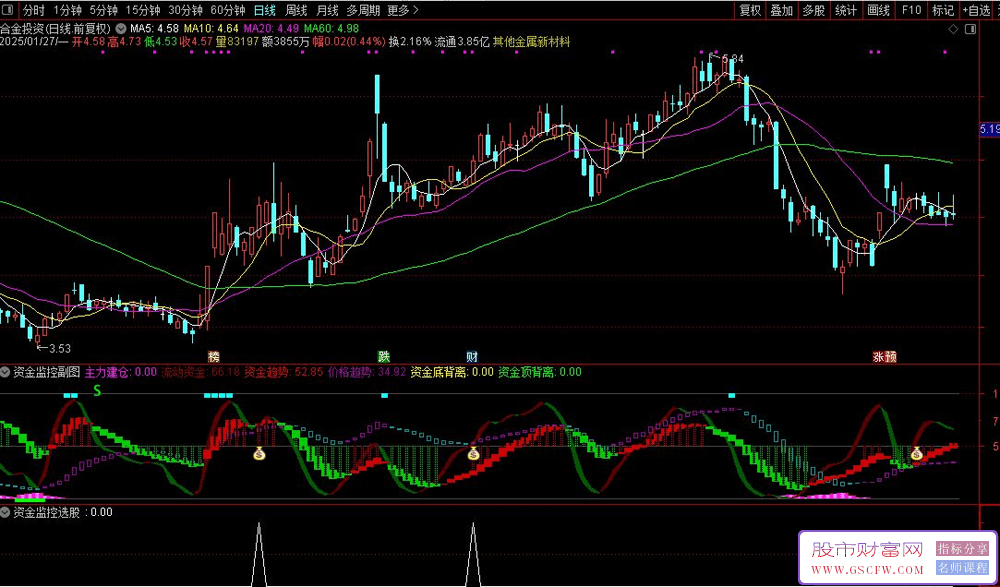Click the 流动资金 indicator value
This screenshot has height=587, width=1000.
pos(201,371)
